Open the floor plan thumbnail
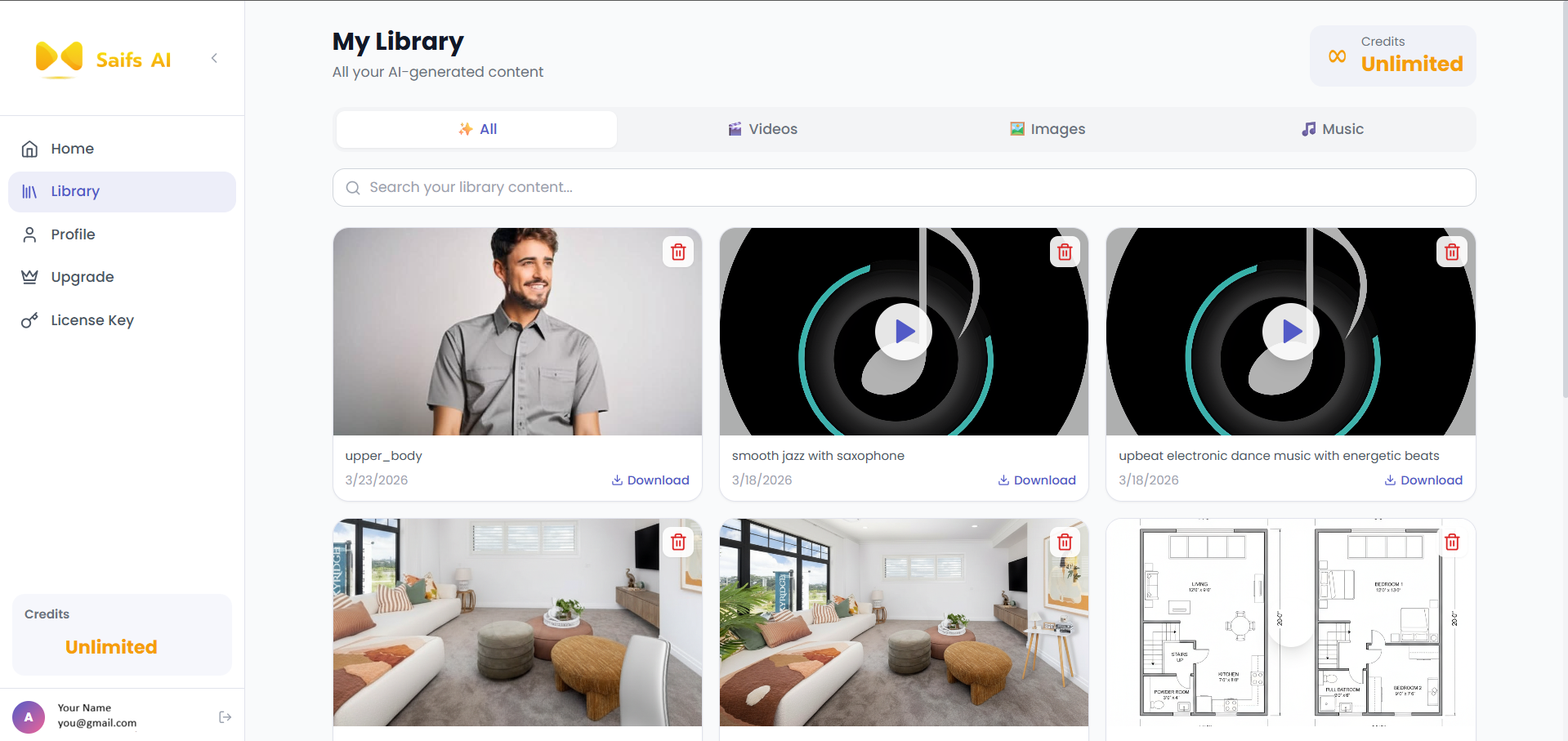The image size is (1568, 741). [x=1289, y=623]
